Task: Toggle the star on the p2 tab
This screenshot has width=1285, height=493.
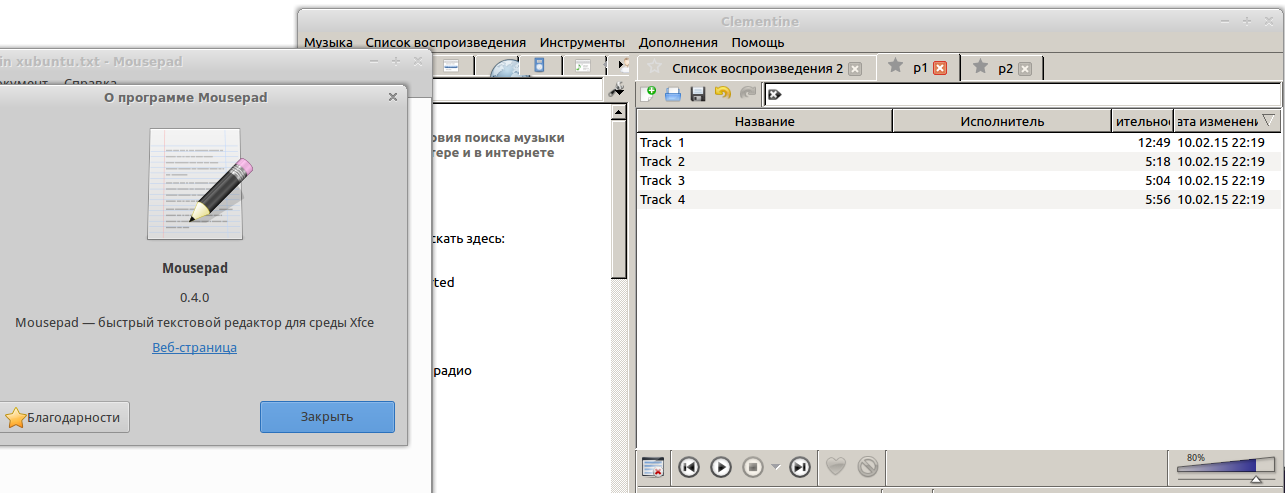Action: point(980,67)
